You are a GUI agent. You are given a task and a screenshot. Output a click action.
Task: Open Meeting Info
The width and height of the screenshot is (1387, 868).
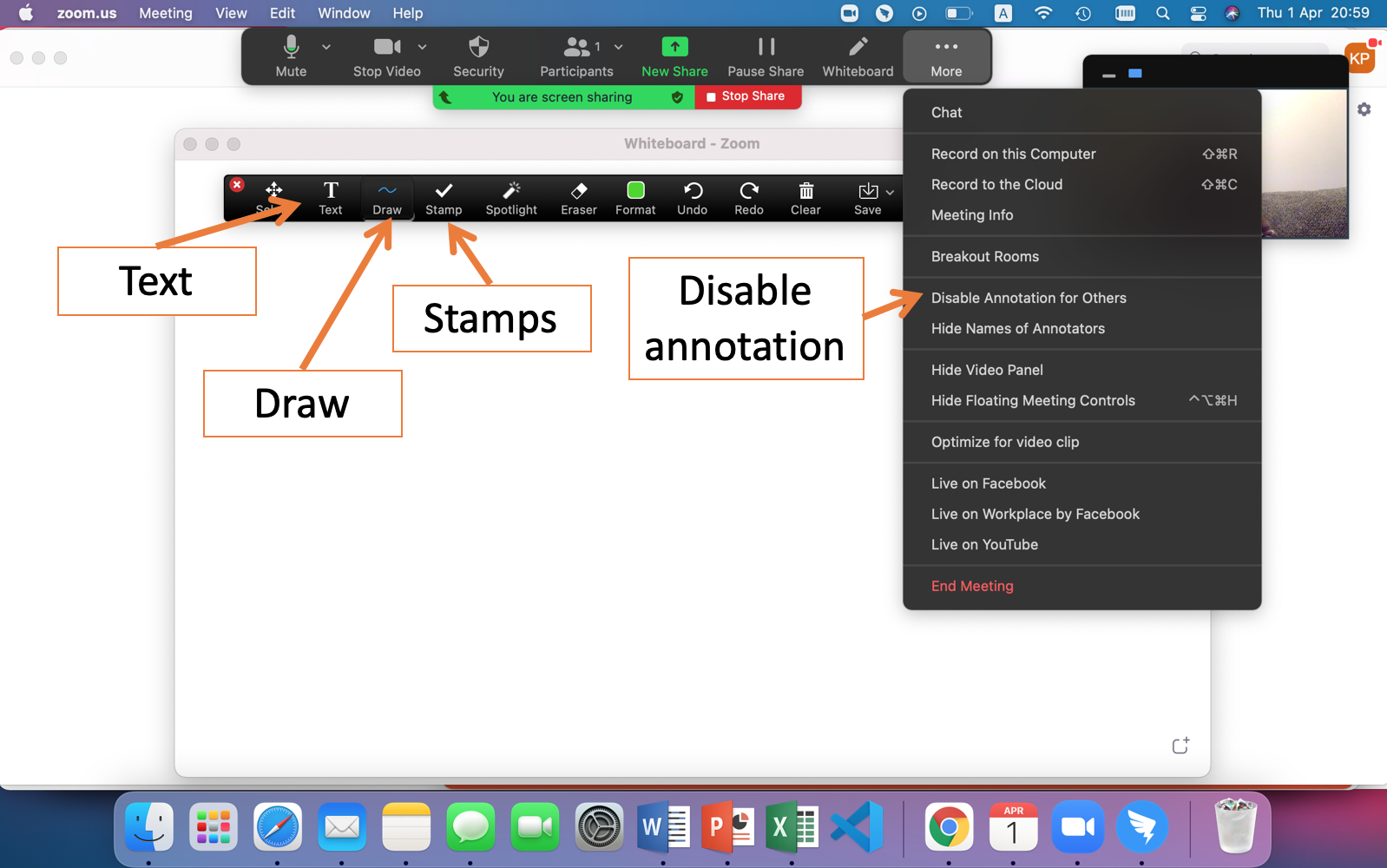pos(1081,215)
